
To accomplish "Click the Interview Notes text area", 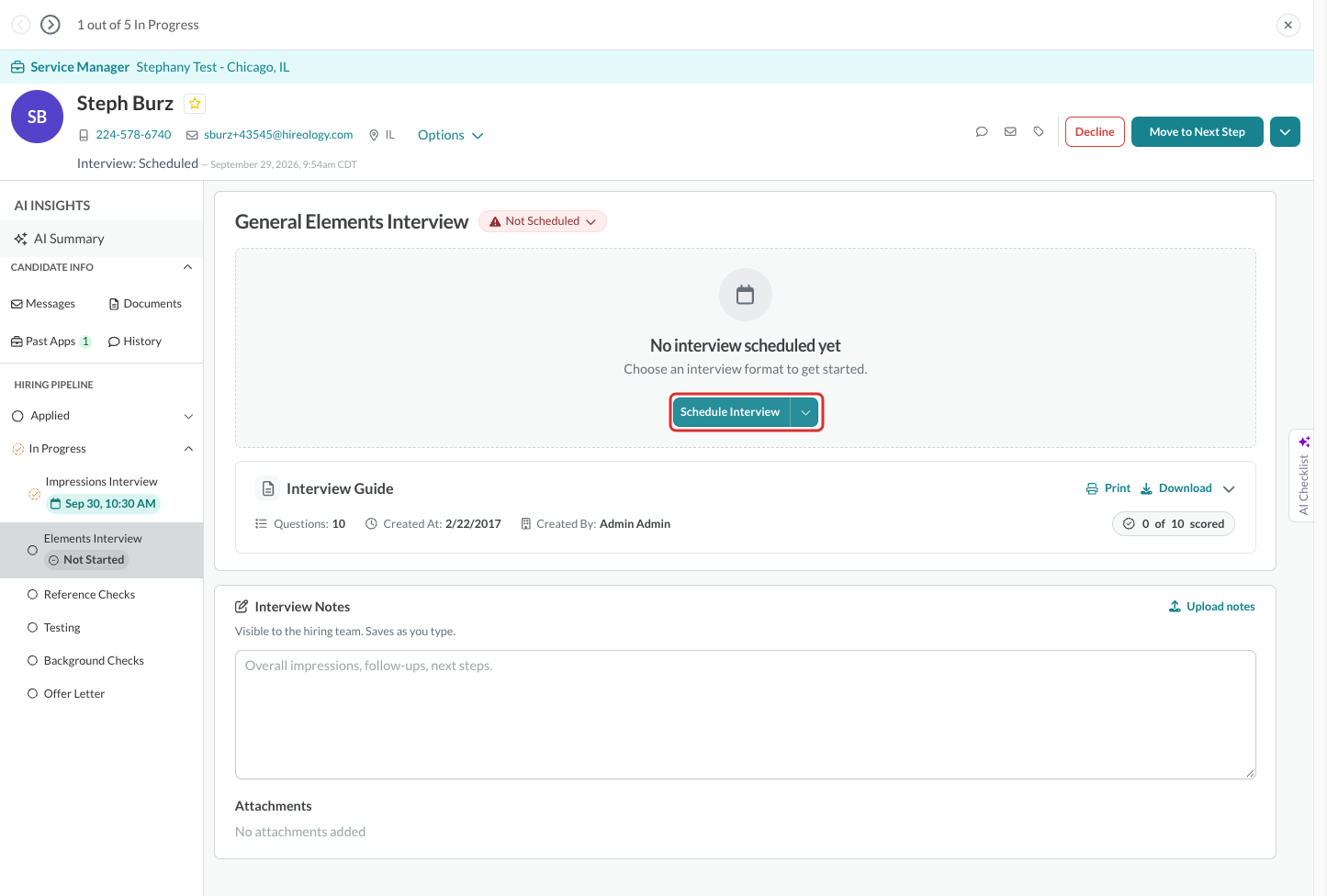I will [x=746, y=715].
